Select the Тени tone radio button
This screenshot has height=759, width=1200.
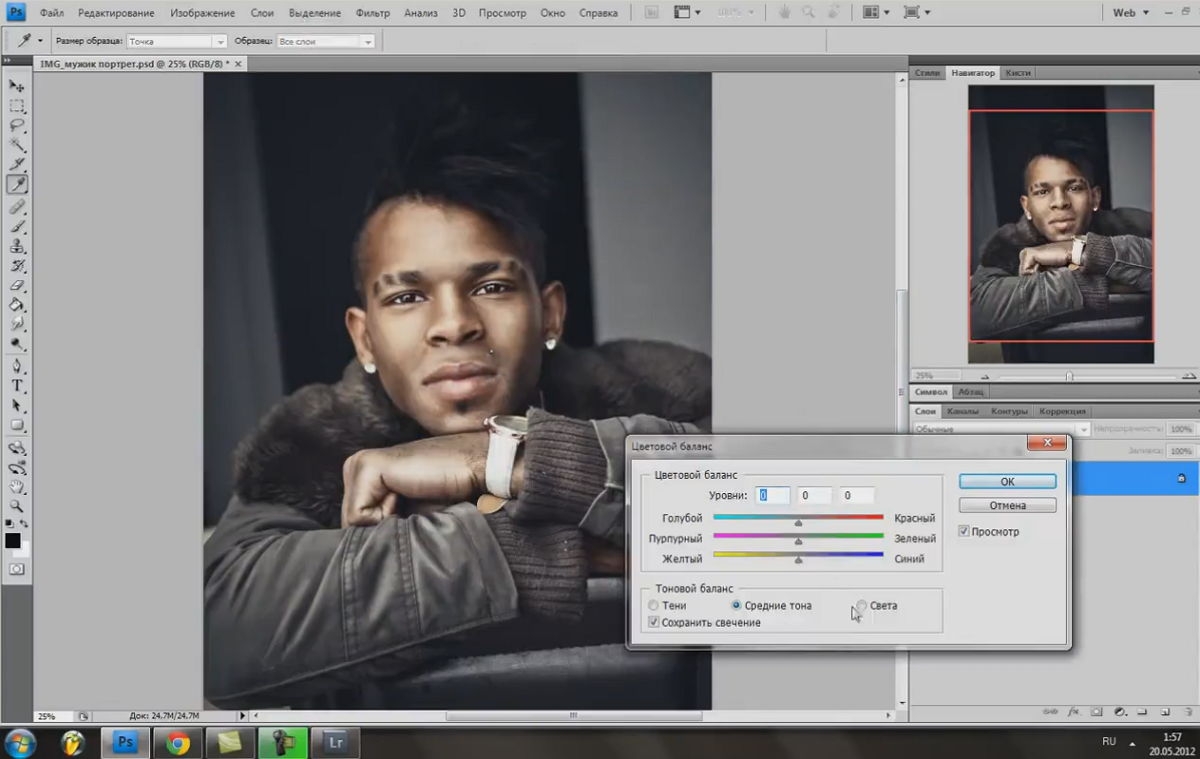point(653,606)
